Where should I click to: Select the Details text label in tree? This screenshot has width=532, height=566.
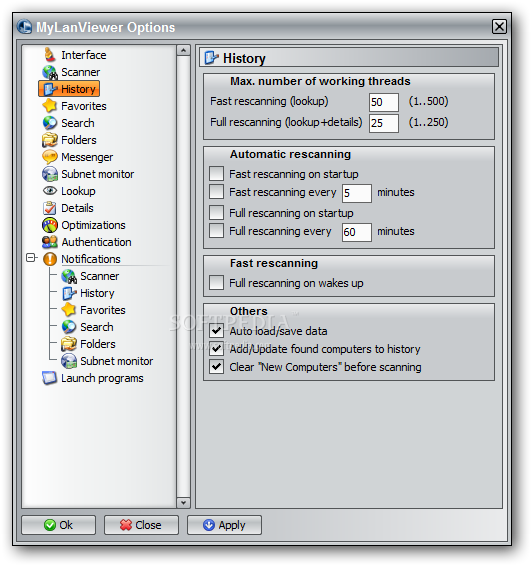click(x=77, y=208)
